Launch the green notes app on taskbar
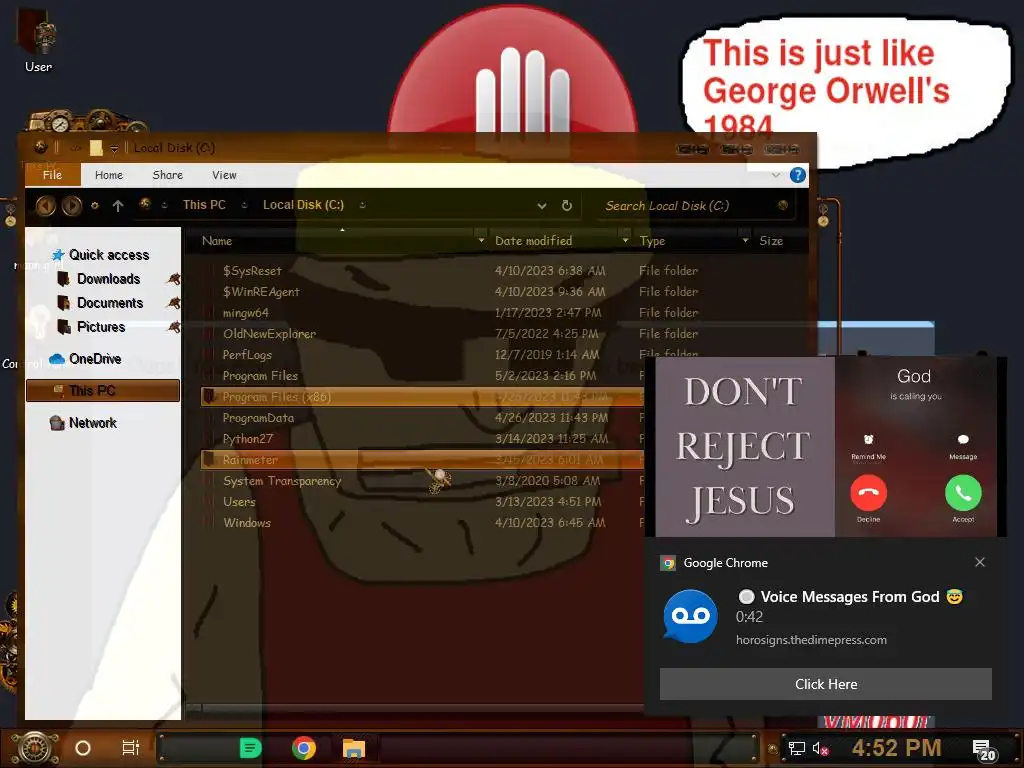 pyautogui.click(x=250, y=748)
